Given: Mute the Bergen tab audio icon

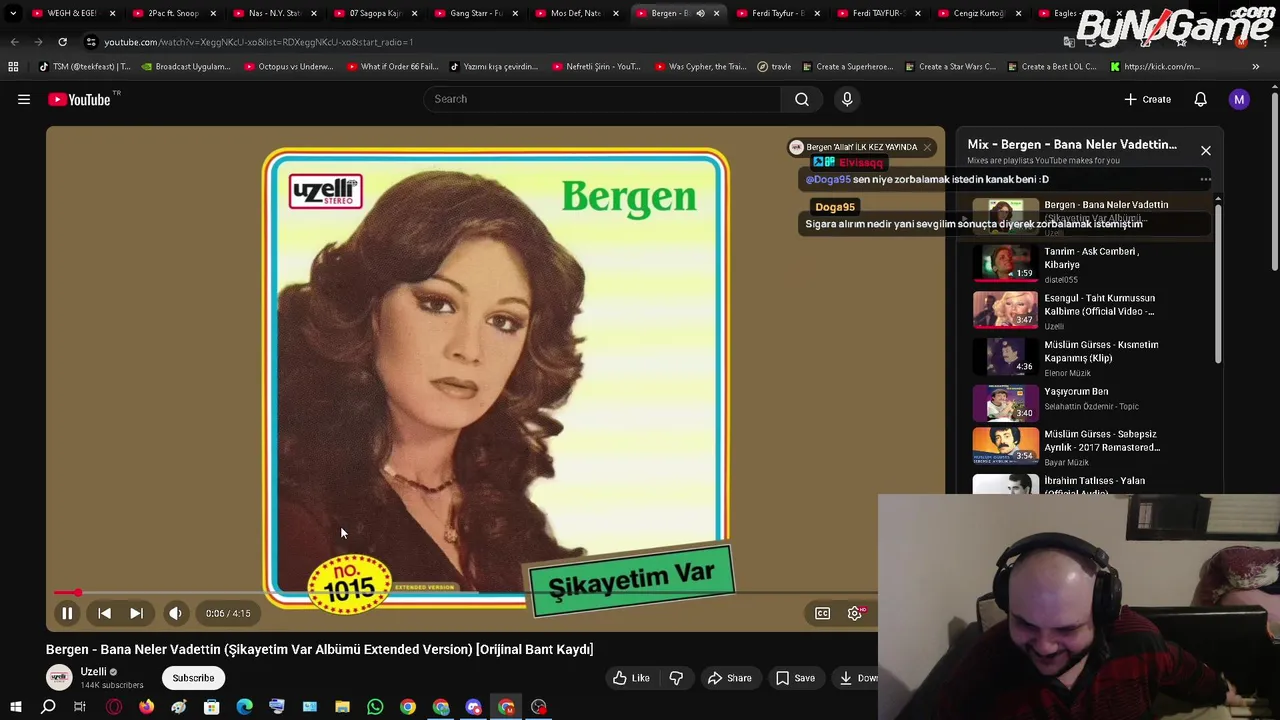Looking at the screenshot, I should 700,13.
